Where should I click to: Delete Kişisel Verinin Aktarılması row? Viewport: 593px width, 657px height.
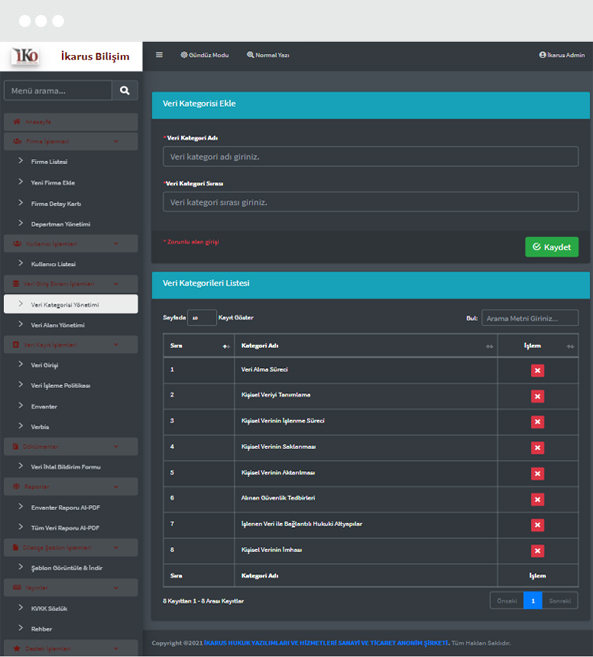538,473
